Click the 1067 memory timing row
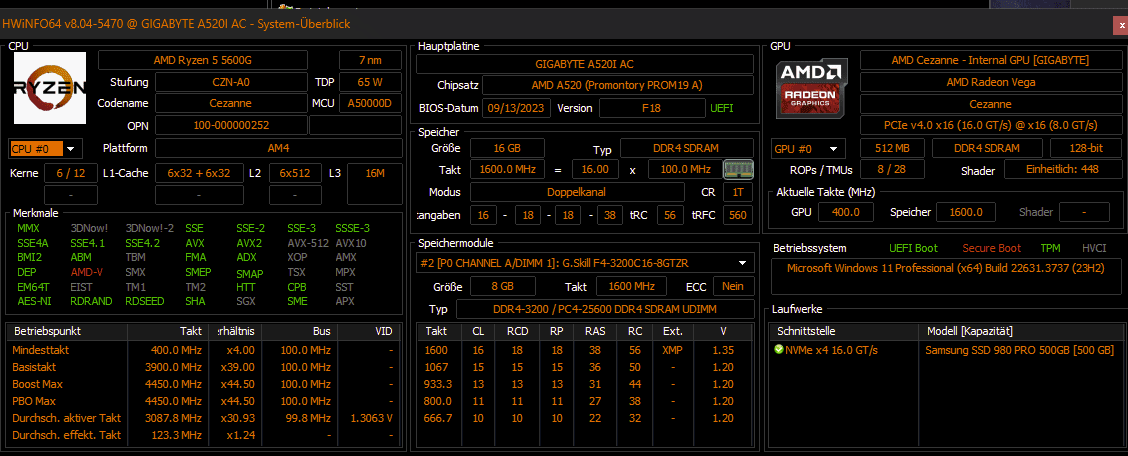This screenshot has height=456, width=1128. coord(585,367)
